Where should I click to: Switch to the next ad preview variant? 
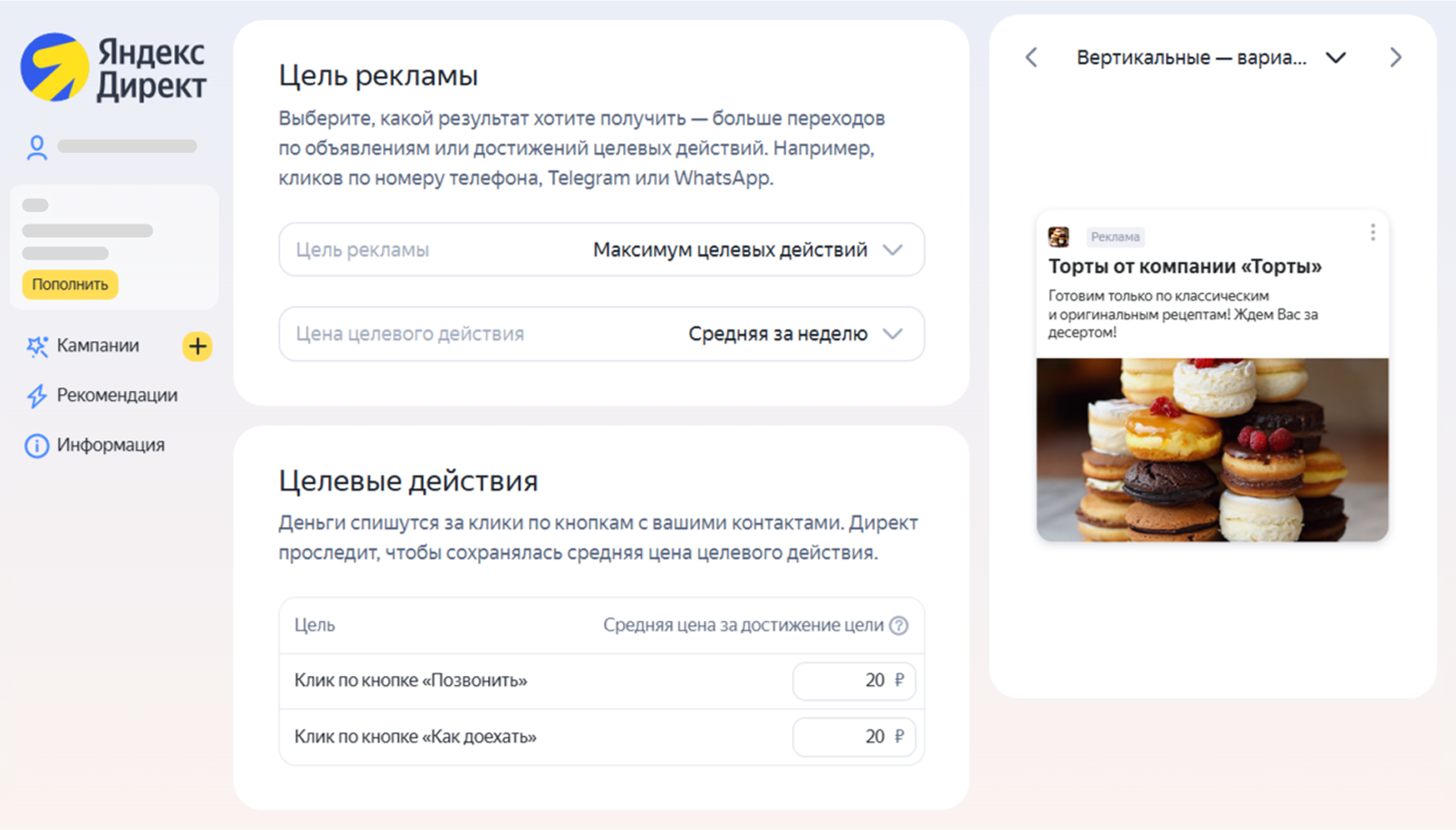[x=1395, y=57]
